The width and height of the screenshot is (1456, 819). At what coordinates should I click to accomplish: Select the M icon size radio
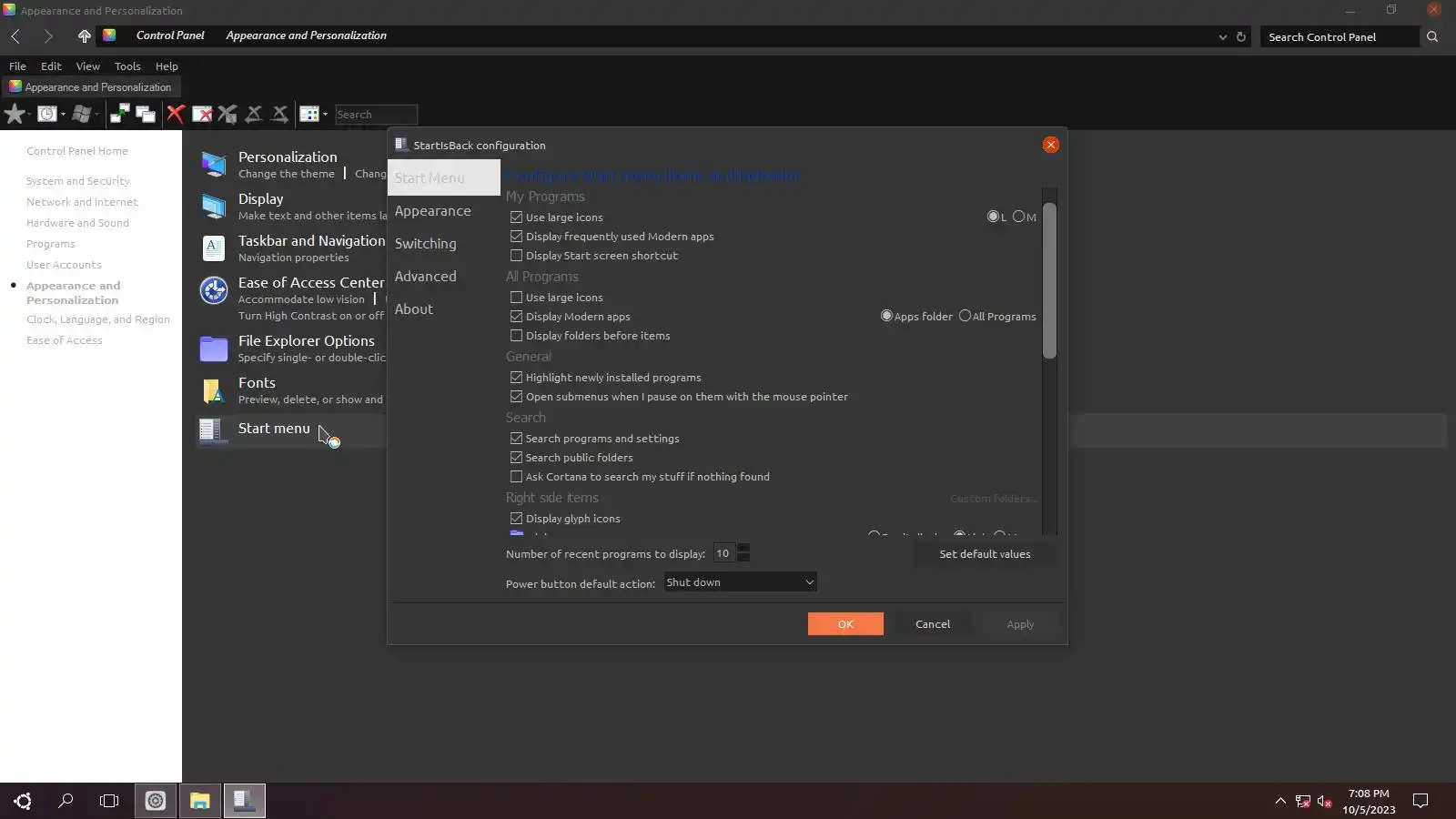[1018, 217]
